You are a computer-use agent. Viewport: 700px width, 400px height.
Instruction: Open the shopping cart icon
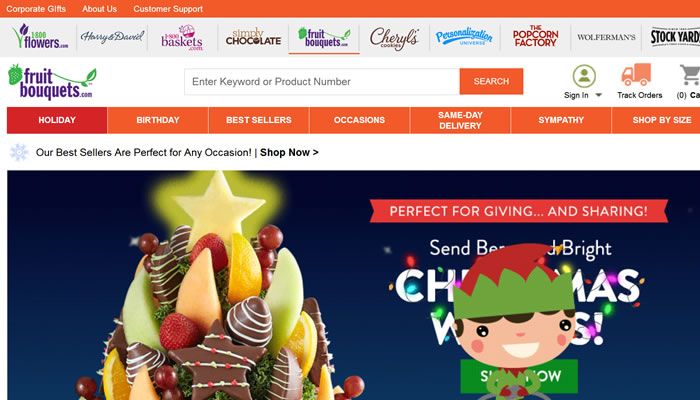[x=690, y=75]
